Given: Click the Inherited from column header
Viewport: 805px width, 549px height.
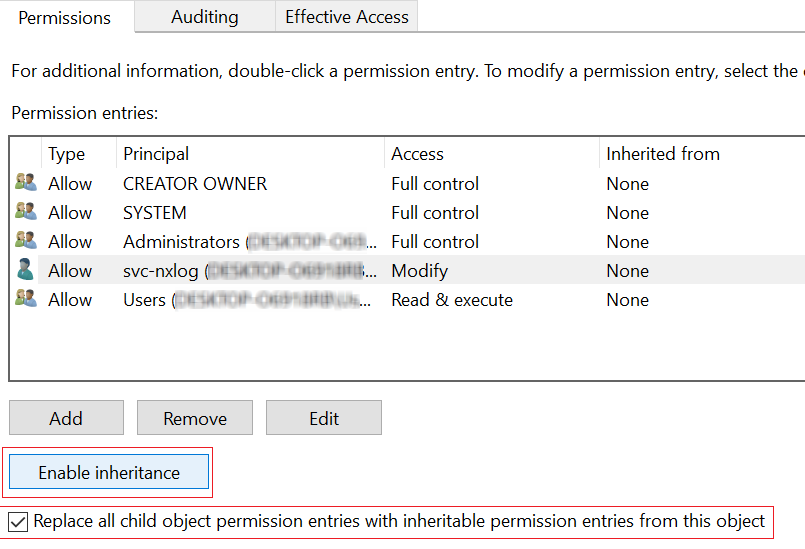Looking at the screenshot, I should pos(662,154).
